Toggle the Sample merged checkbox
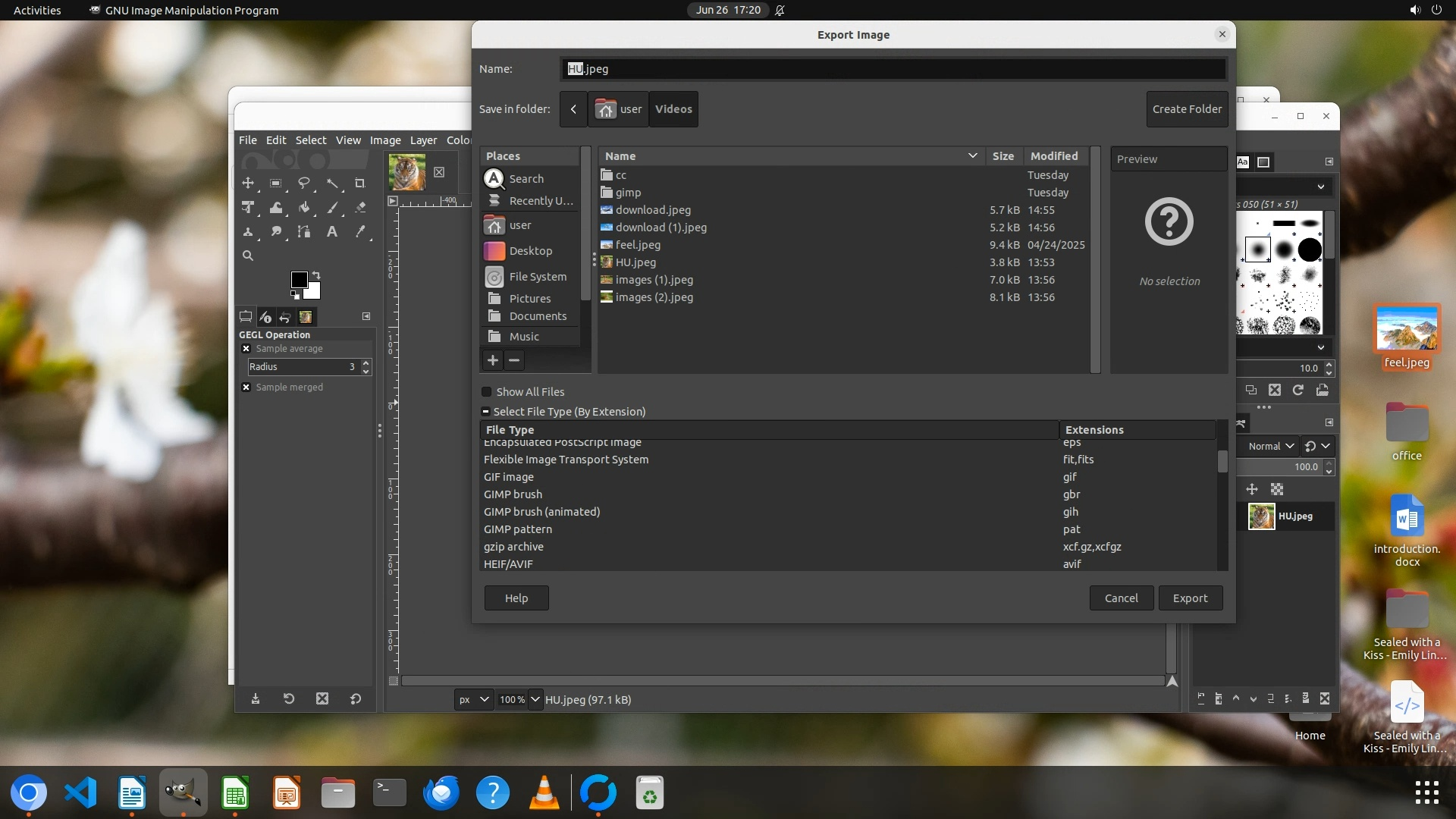Viewport: 1456px width, 819px height. pos(246,388)
